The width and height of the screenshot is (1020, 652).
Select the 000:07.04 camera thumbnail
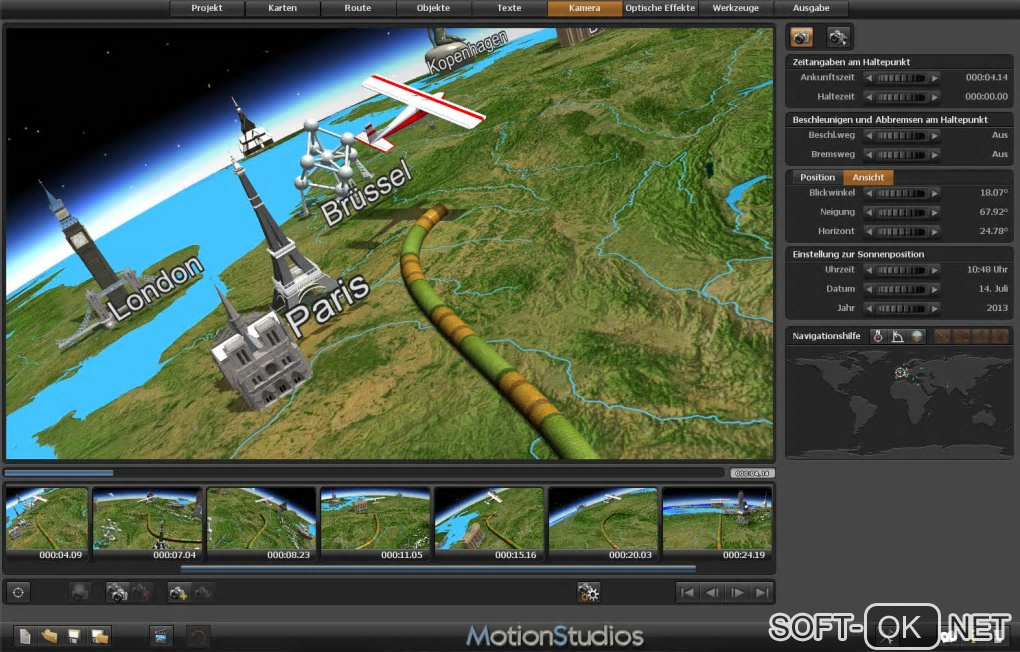[148, 524]
